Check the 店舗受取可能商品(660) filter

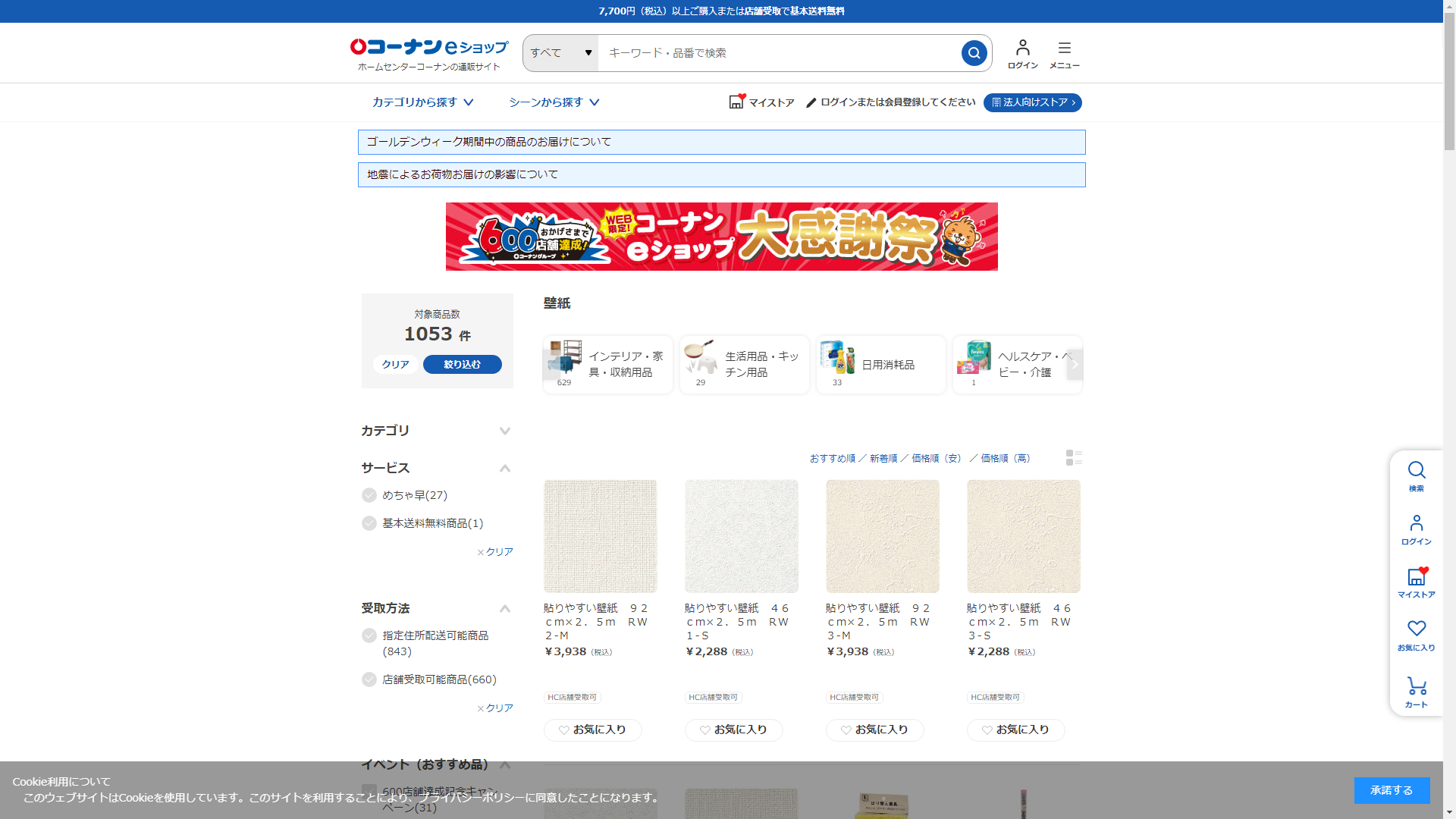pyautogui.click(x=369, y=679)
